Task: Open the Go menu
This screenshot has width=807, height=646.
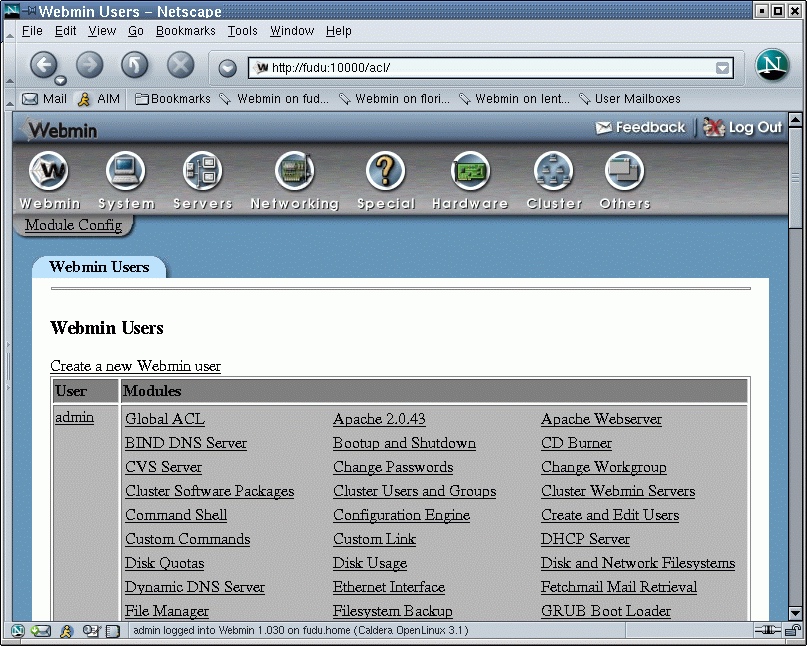Action: [x=135, y=31]
